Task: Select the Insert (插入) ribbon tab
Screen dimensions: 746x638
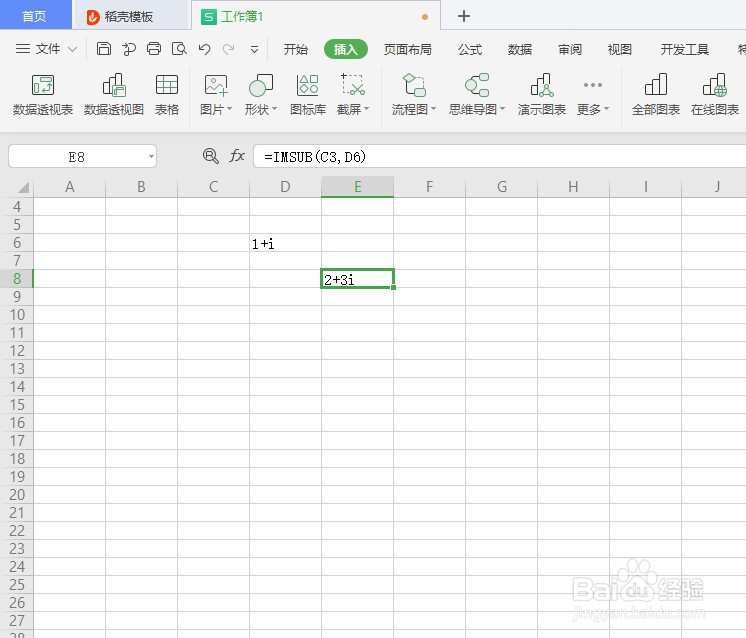Action: coord(345,49)
